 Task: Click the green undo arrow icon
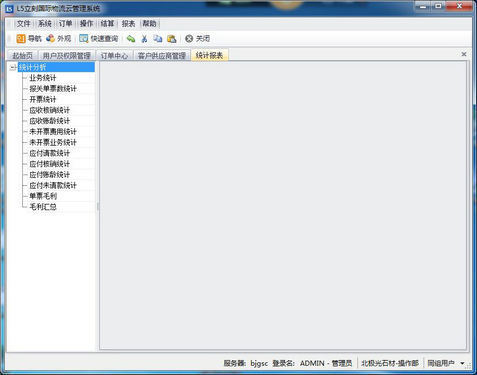pos(131,39)
